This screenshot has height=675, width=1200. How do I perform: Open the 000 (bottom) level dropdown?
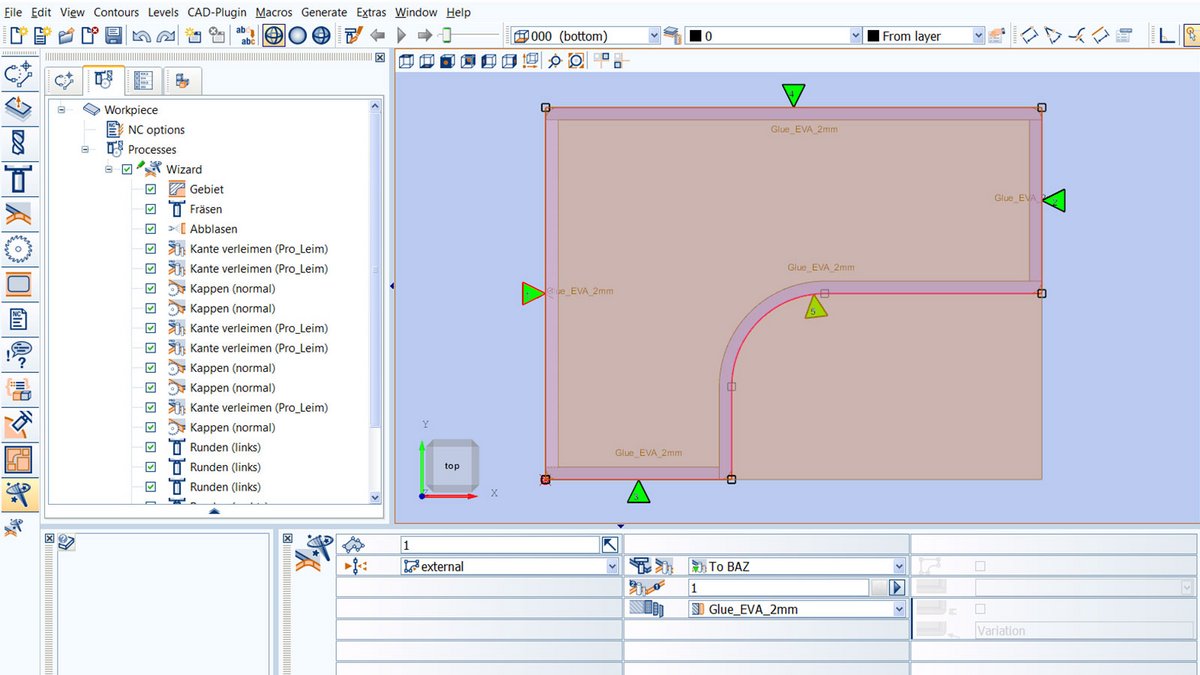(655, 34)
